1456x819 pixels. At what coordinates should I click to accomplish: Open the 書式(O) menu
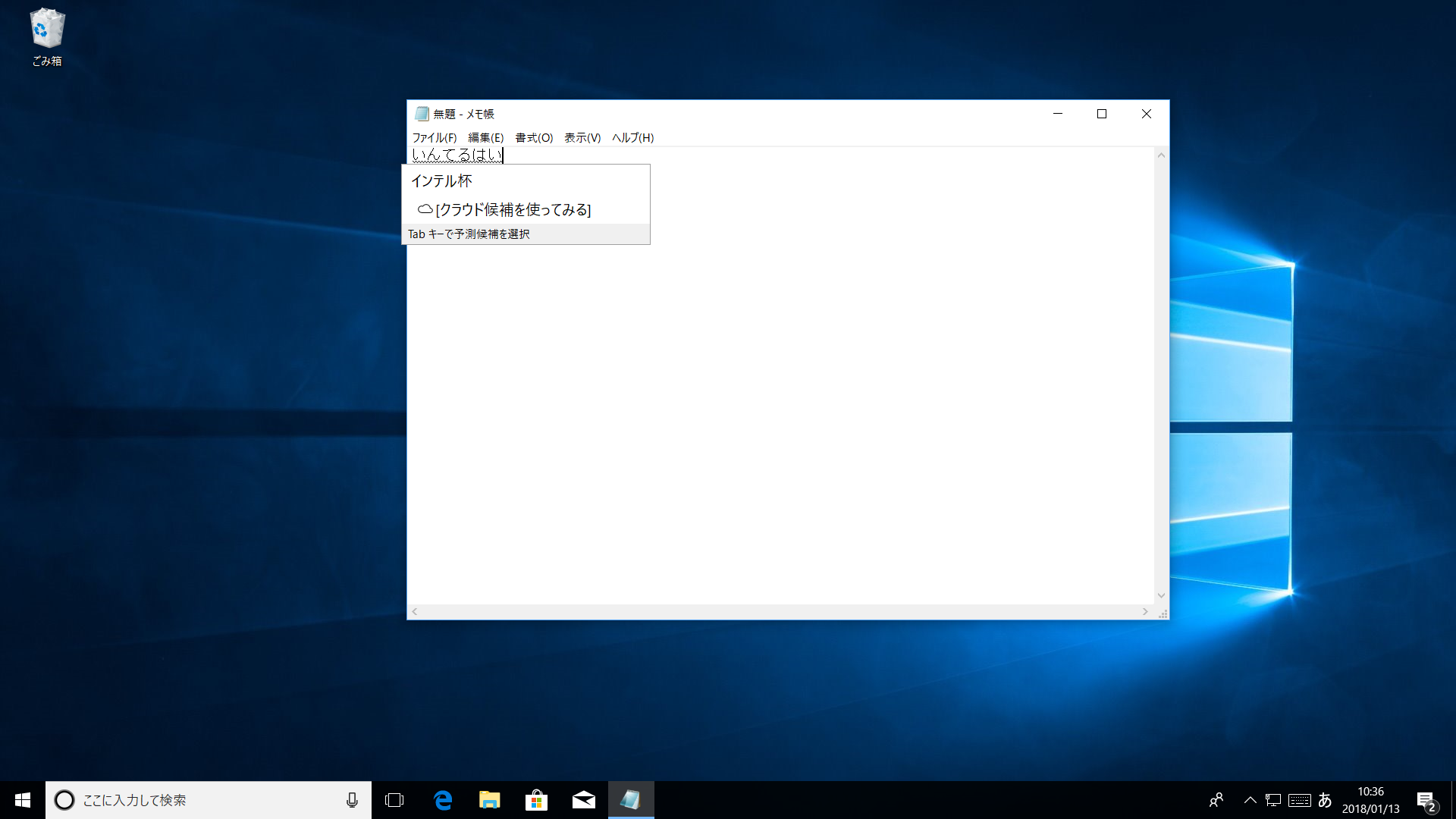534,137
